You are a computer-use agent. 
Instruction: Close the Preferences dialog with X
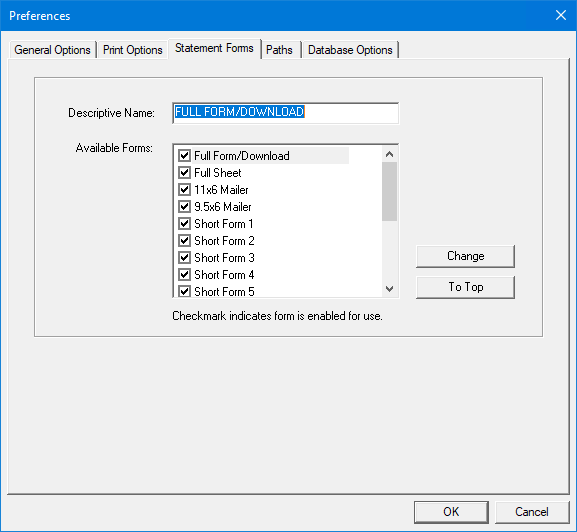coord(561,15)
